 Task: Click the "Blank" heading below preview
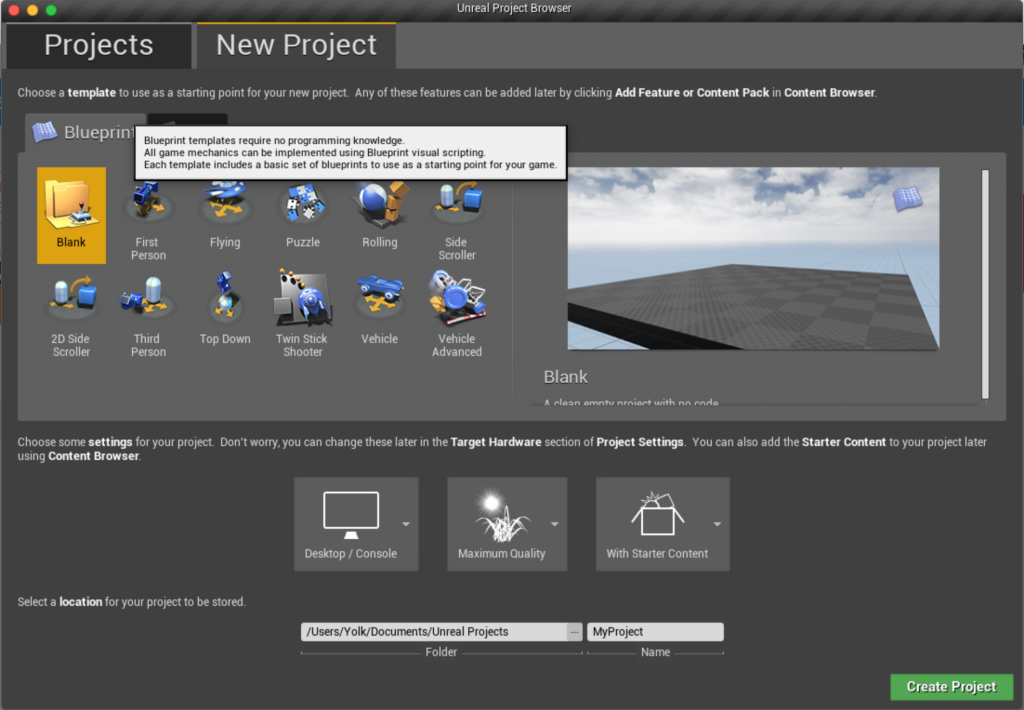coord(566,377)
